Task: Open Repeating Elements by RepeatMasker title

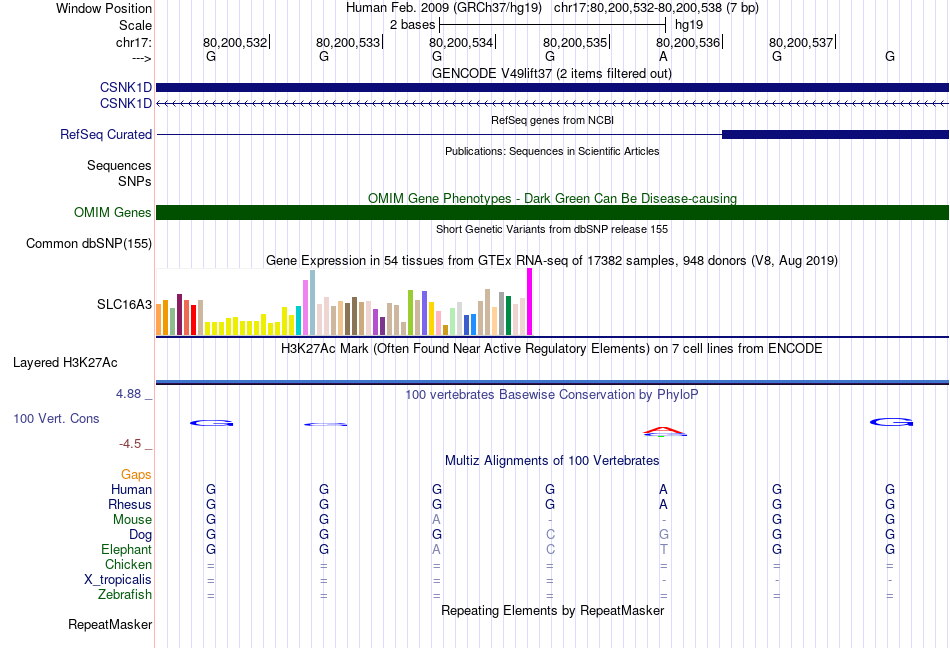Action: point(552,610)
